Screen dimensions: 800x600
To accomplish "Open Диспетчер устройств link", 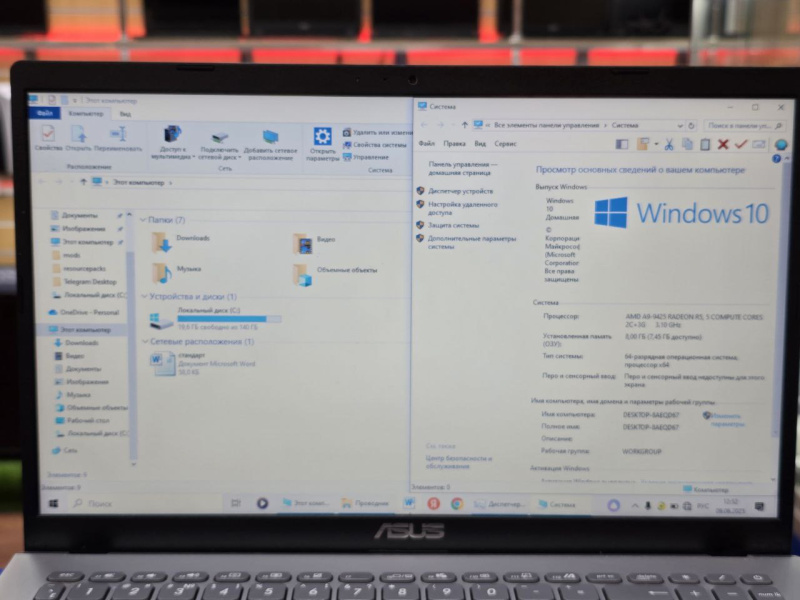I will tap(460, 191).
